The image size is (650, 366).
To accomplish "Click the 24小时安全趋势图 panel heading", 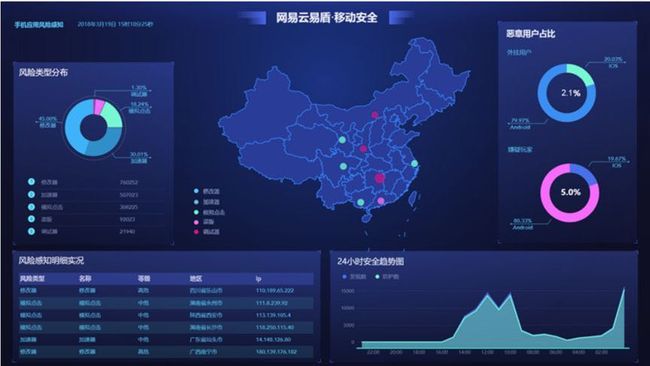I will coord(370,261).
